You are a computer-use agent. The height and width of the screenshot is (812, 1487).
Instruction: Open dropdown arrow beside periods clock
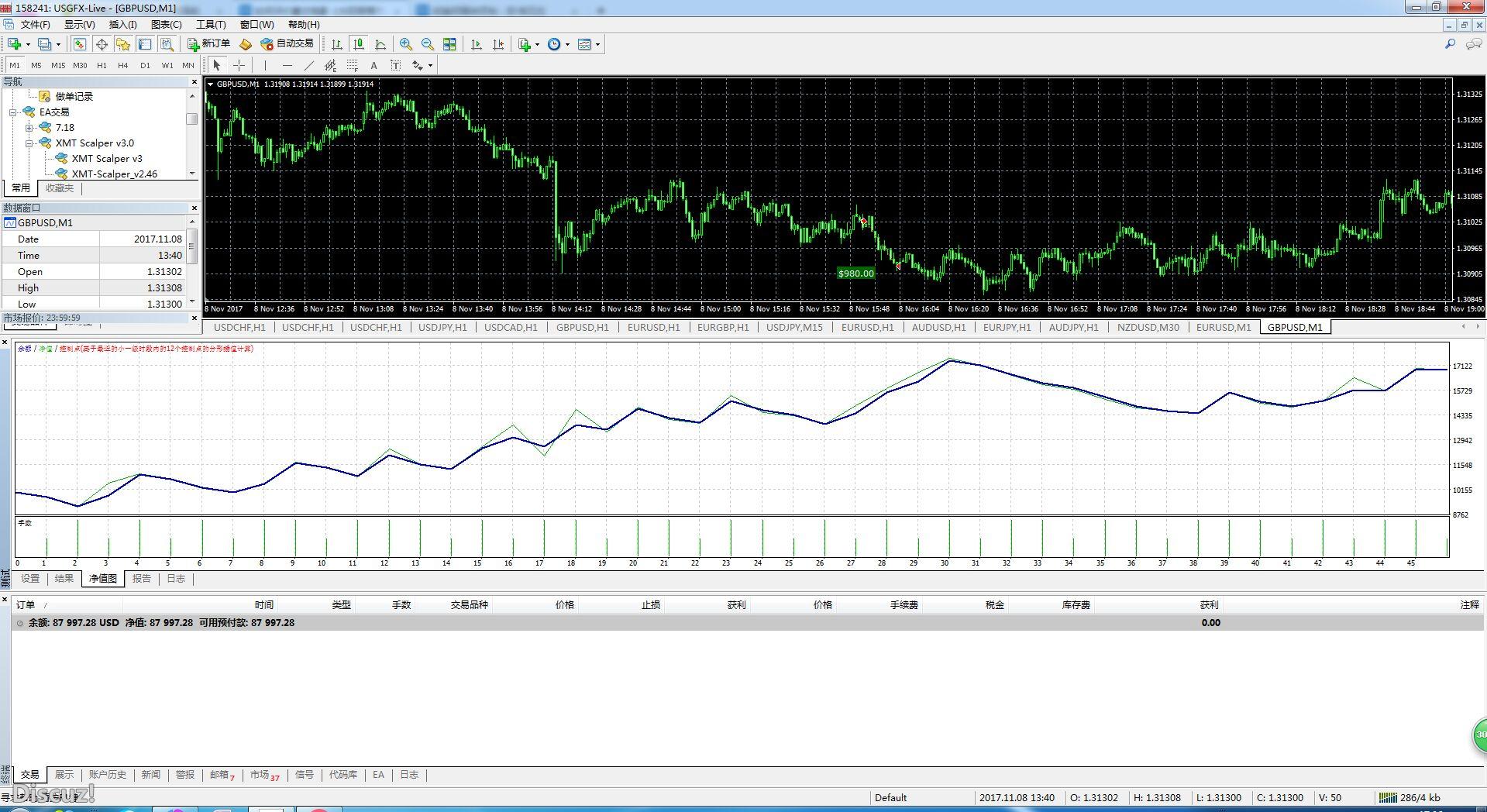pyautogui.click(x=567, y=44)
